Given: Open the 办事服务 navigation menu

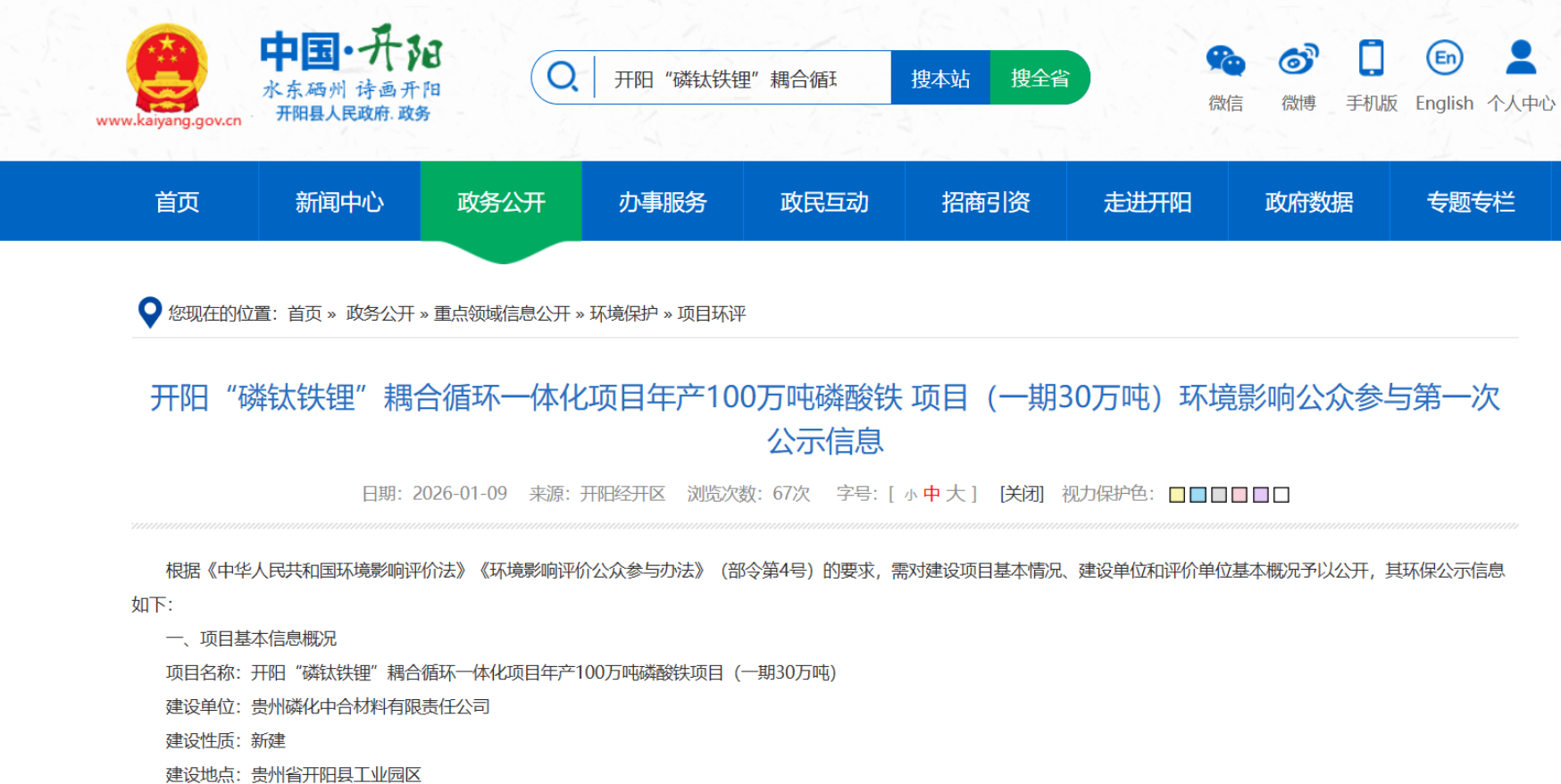Looking at the screenshot, I should (x=663, y=202).
